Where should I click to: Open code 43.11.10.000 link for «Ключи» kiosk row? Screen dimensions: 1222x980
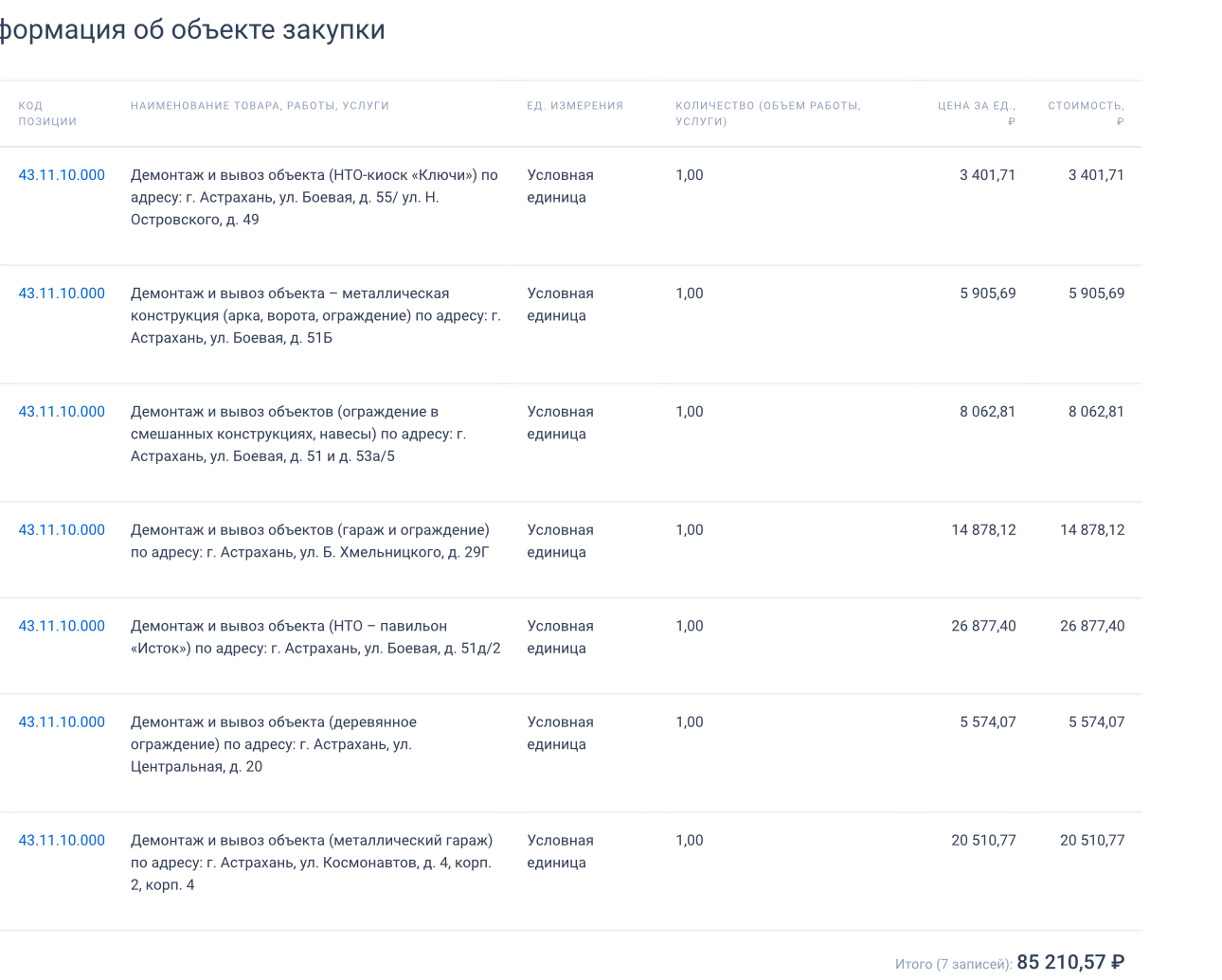[62, 175]
